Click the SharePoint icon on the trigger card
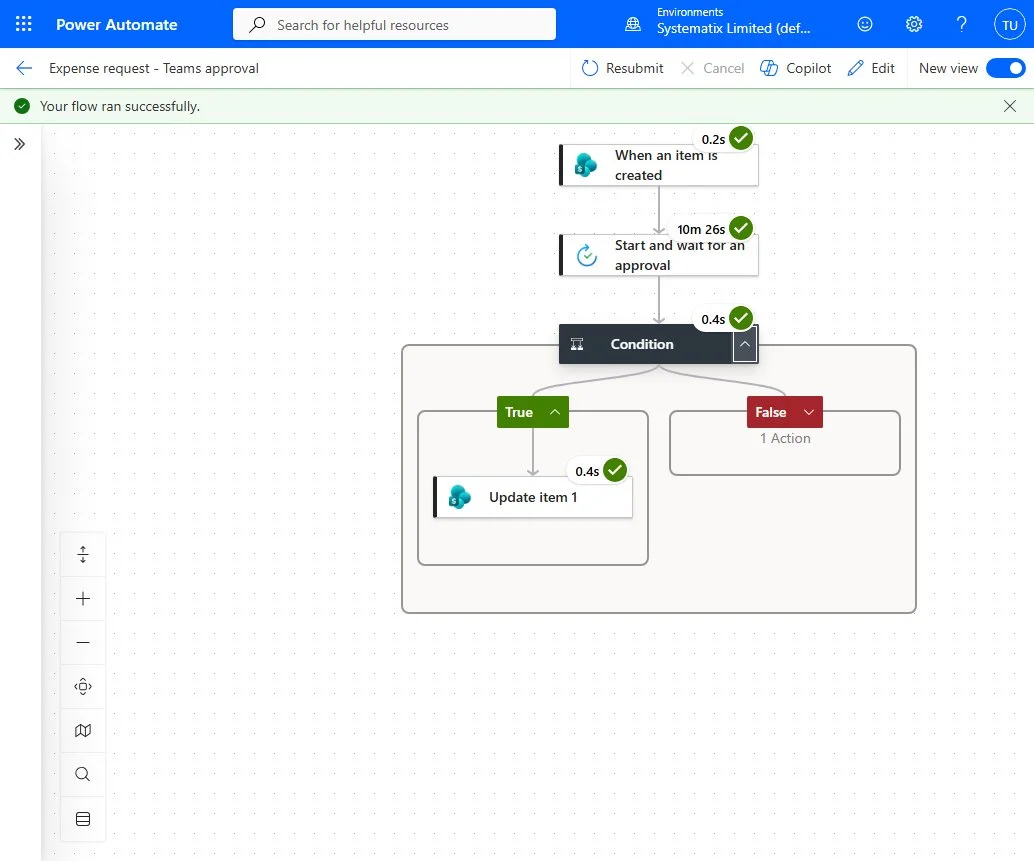Image resolution: width=1034 pixels, height=861 pixels. click(586, 165)
